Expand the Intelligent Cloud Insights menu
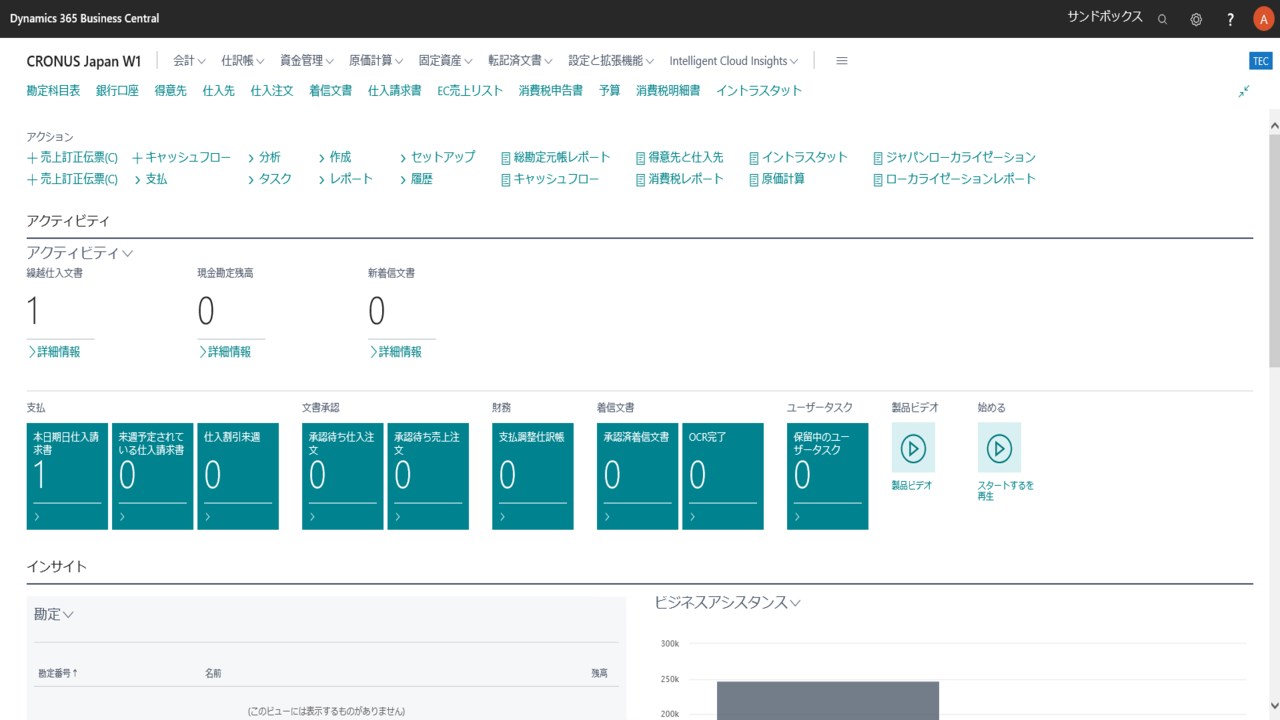 [734, 61]
